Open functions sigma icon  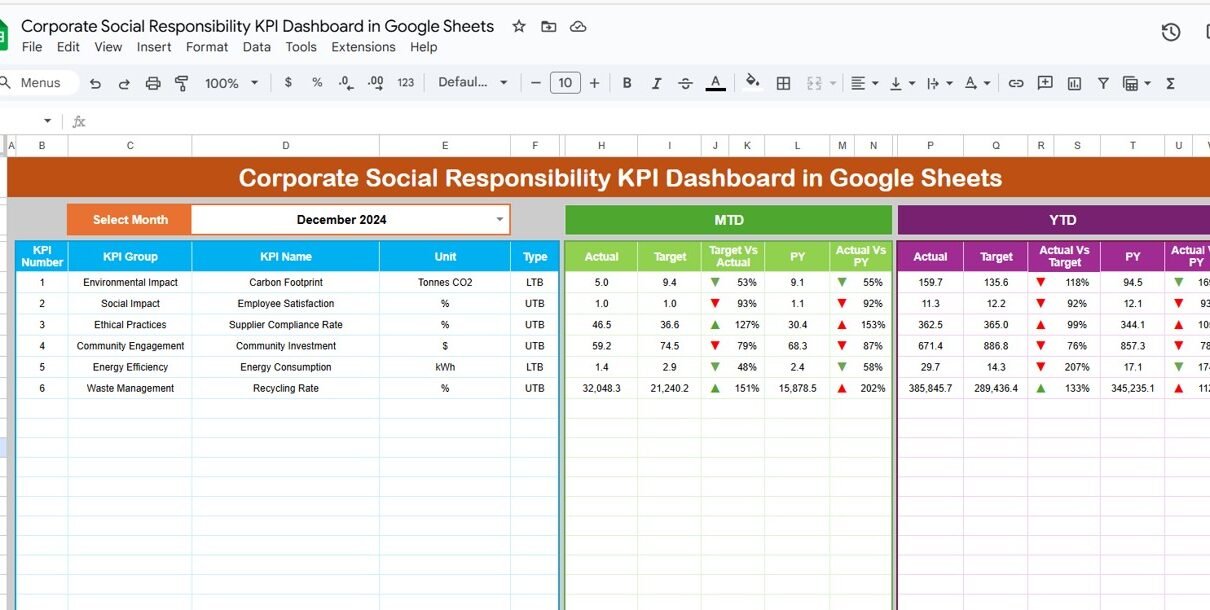click(1170, 83)
